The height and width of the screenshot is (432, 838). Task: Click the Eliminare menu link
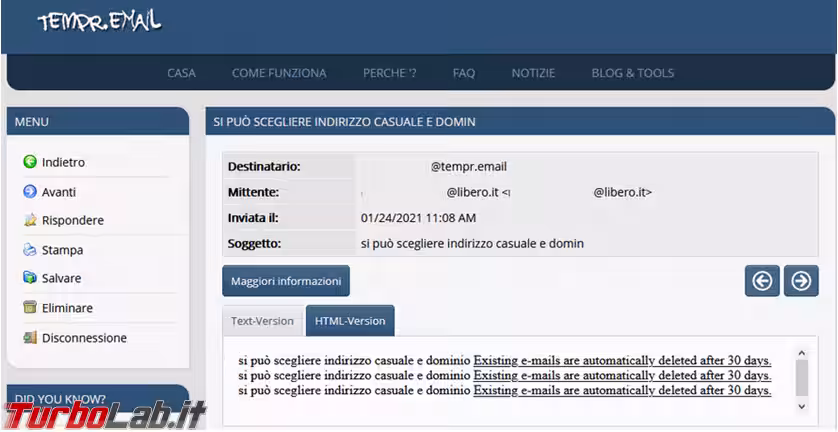67,308
